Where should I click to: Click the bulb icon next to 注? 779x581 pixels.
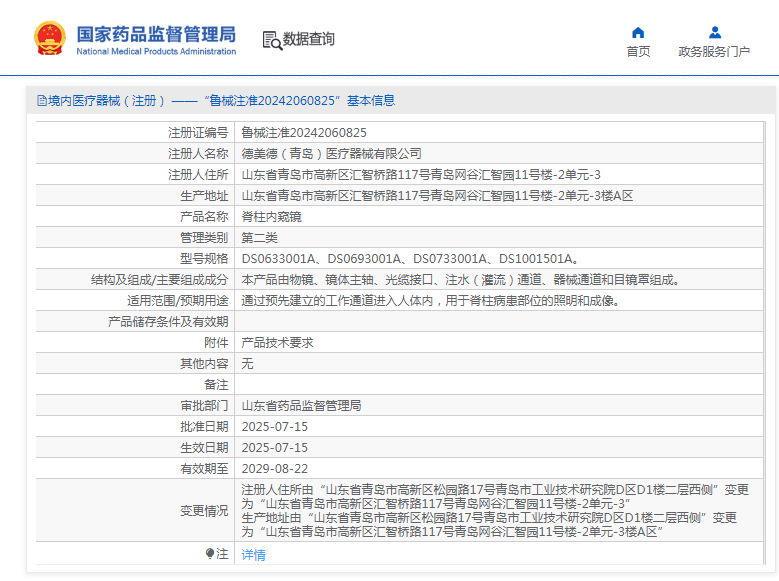coord(210,553)
